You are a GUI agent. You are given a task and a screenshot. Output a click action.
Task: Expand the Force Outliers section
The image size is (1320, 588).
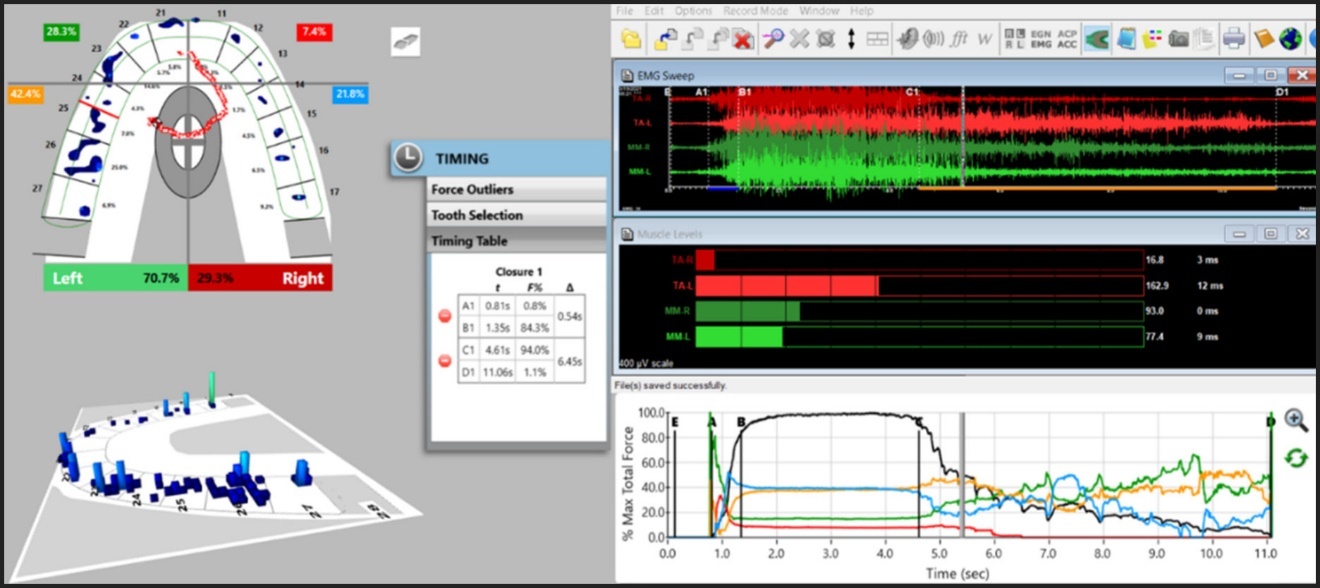point(516,189)
